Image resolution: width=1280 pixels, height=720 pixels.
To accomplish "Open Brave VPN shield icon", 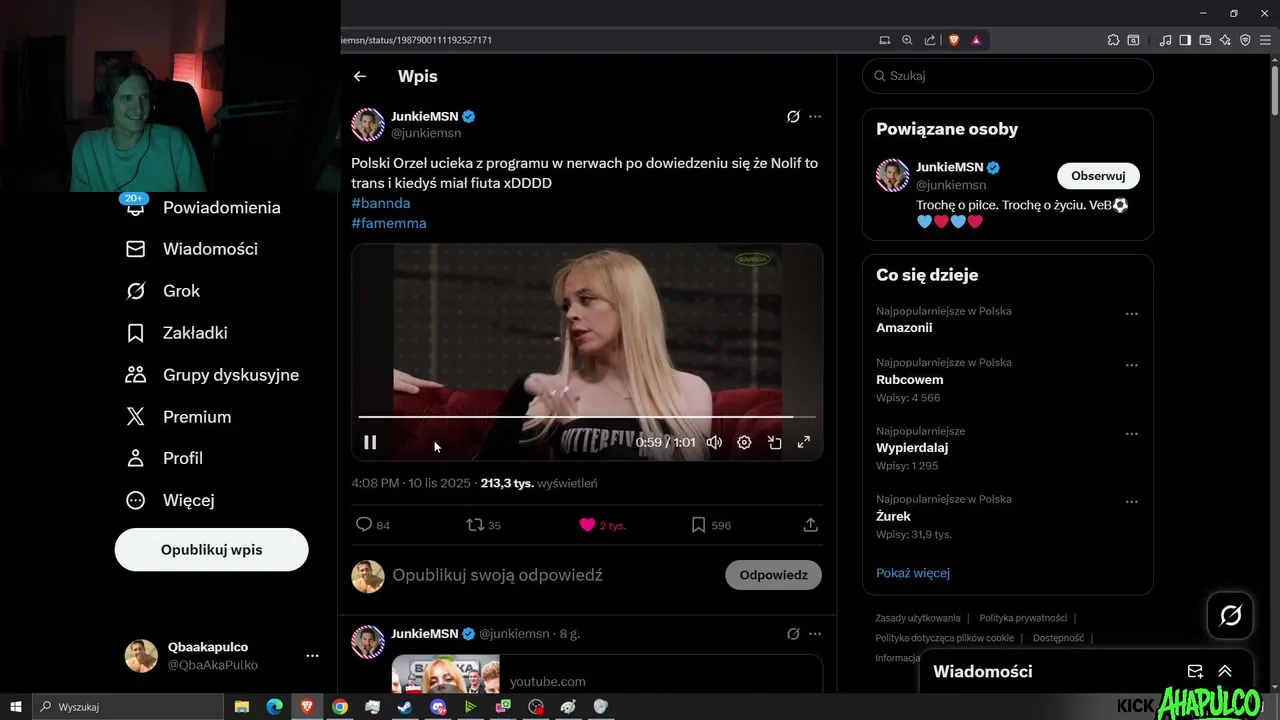I will click(x=1245, y=40).
